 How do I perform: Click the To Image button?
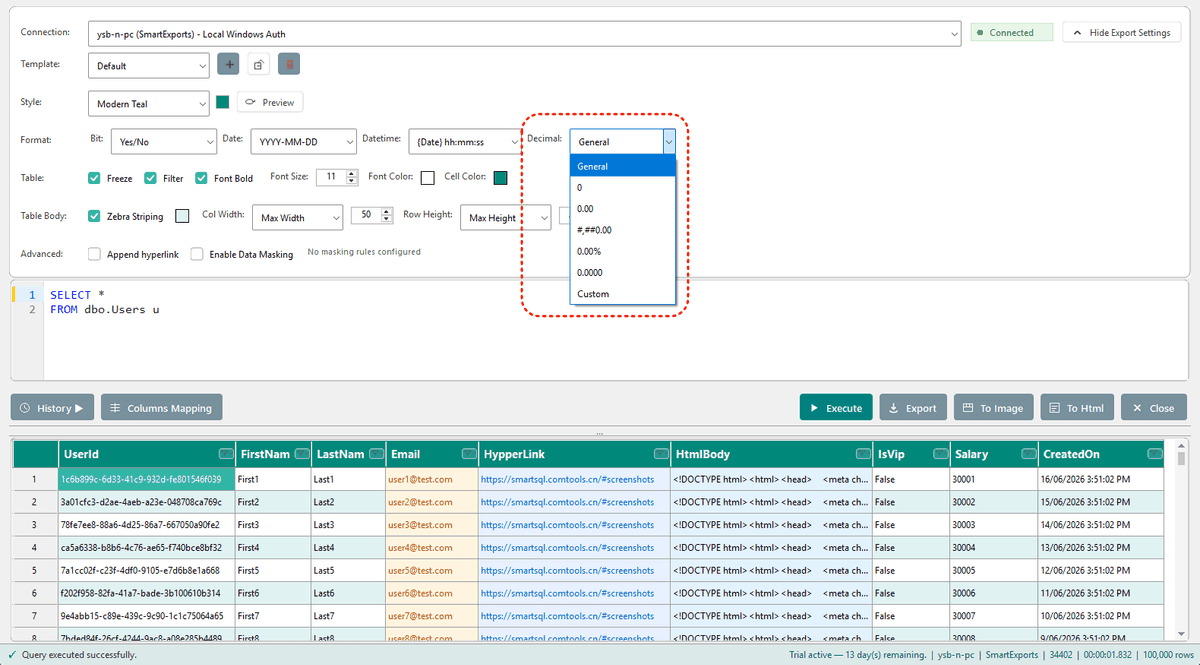pos(994,407)
